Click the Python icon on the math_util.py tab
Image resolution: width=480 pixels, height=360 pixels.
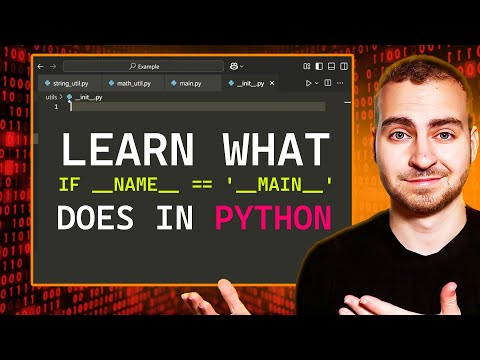pyautogui.click(x=112, y=83)
